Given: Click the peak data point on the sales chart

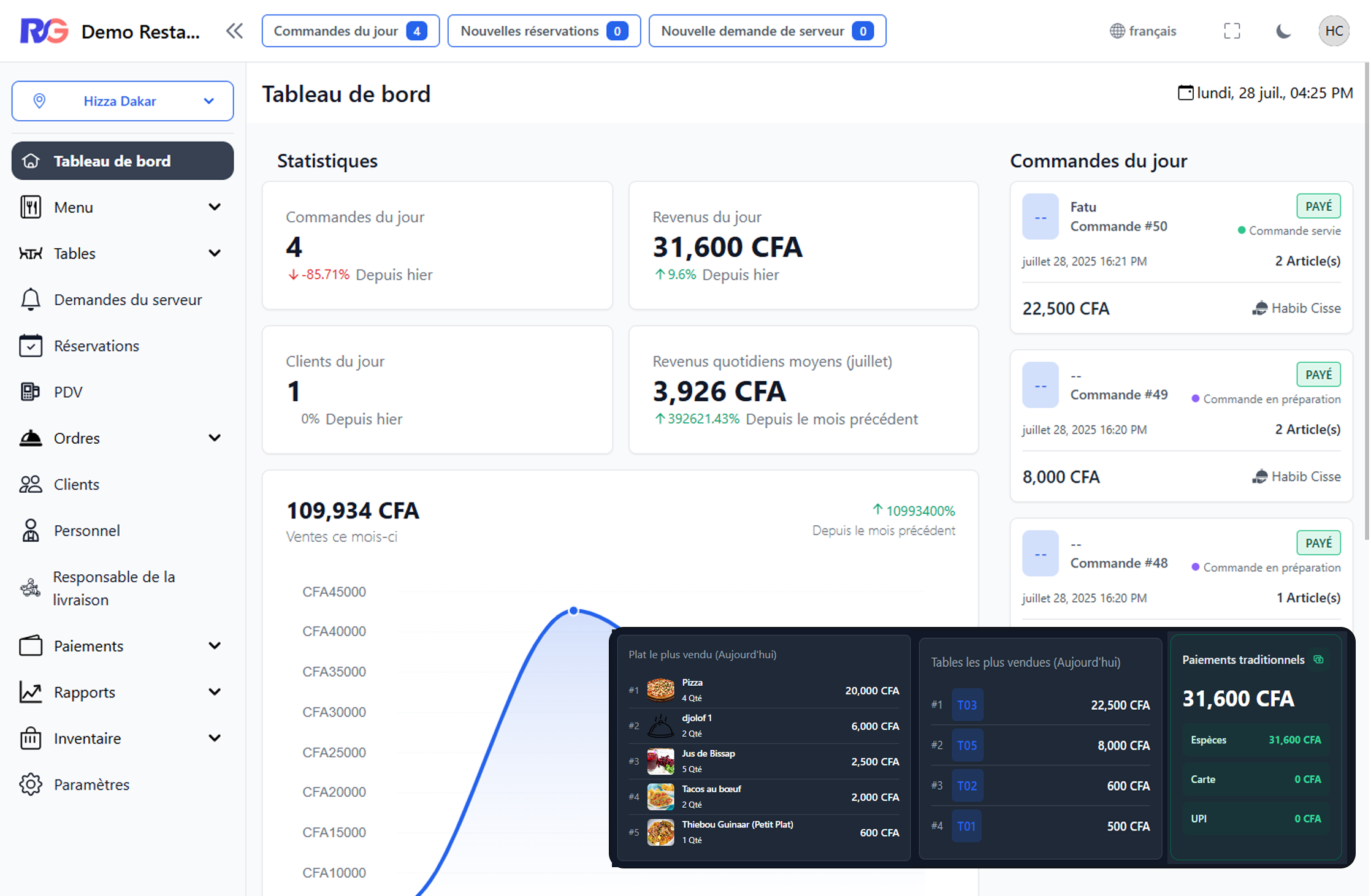Looking at the screenshot, I should tap(573, 610).
